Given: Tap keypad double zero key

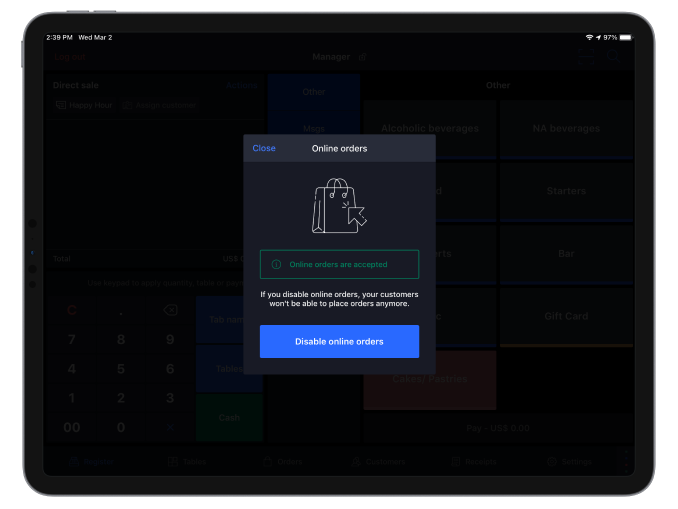Looking at the screenshot, I should click(72, 427).
